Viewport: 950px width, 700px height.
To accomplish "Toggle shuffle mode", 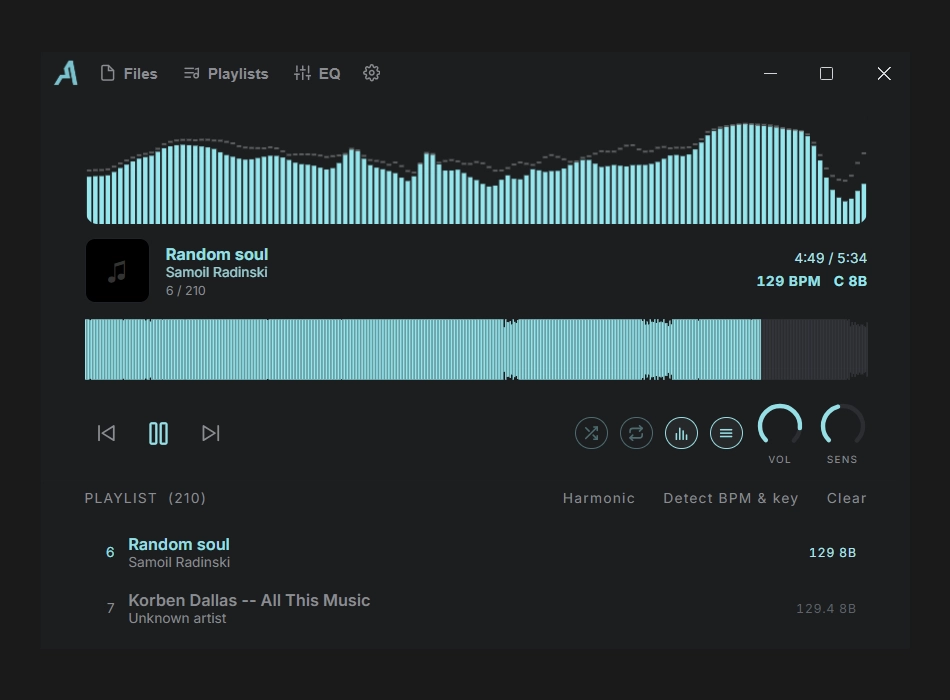I will tap(591, 433).
